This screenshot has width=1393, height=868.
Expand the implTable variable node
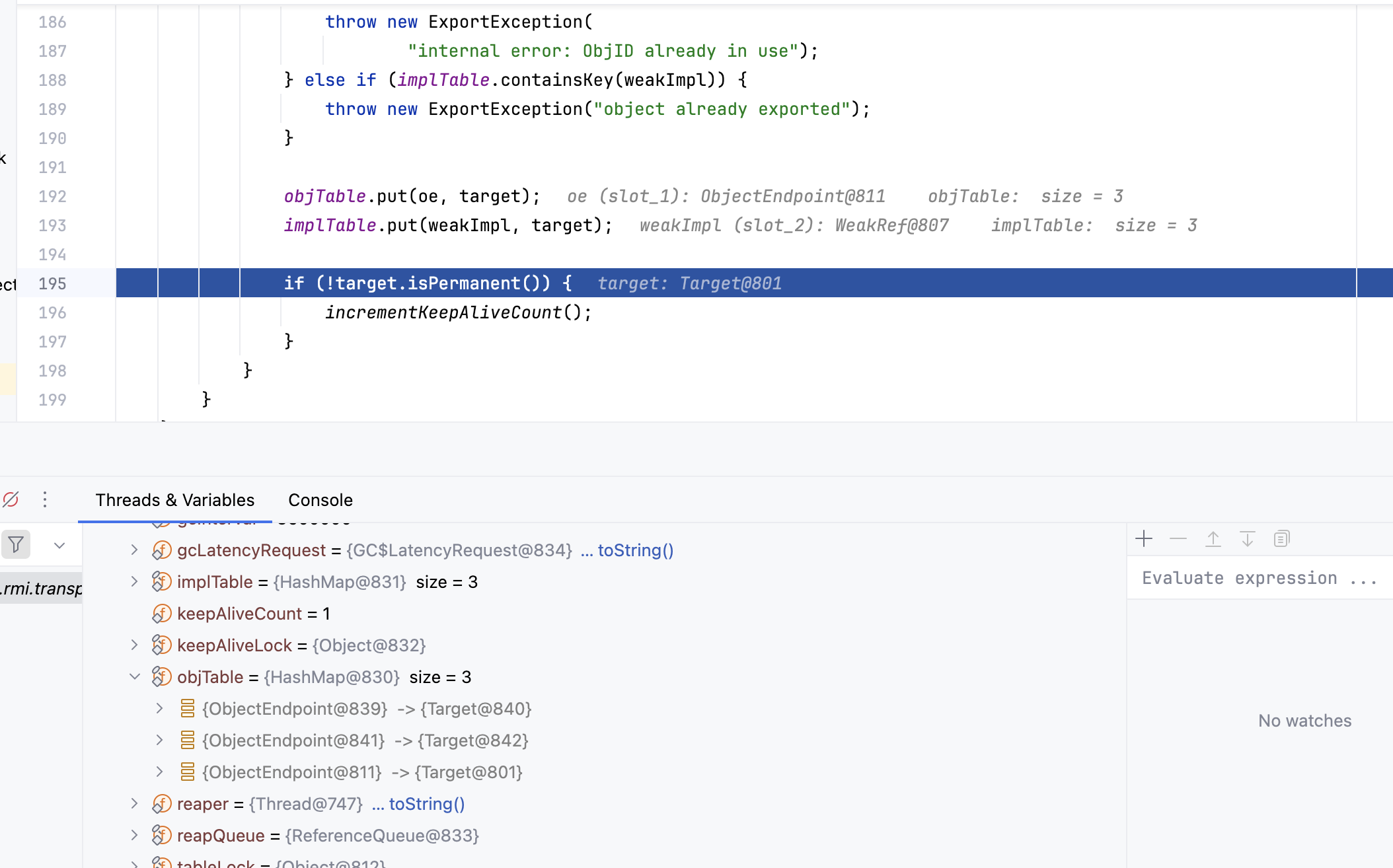point(135,581)
